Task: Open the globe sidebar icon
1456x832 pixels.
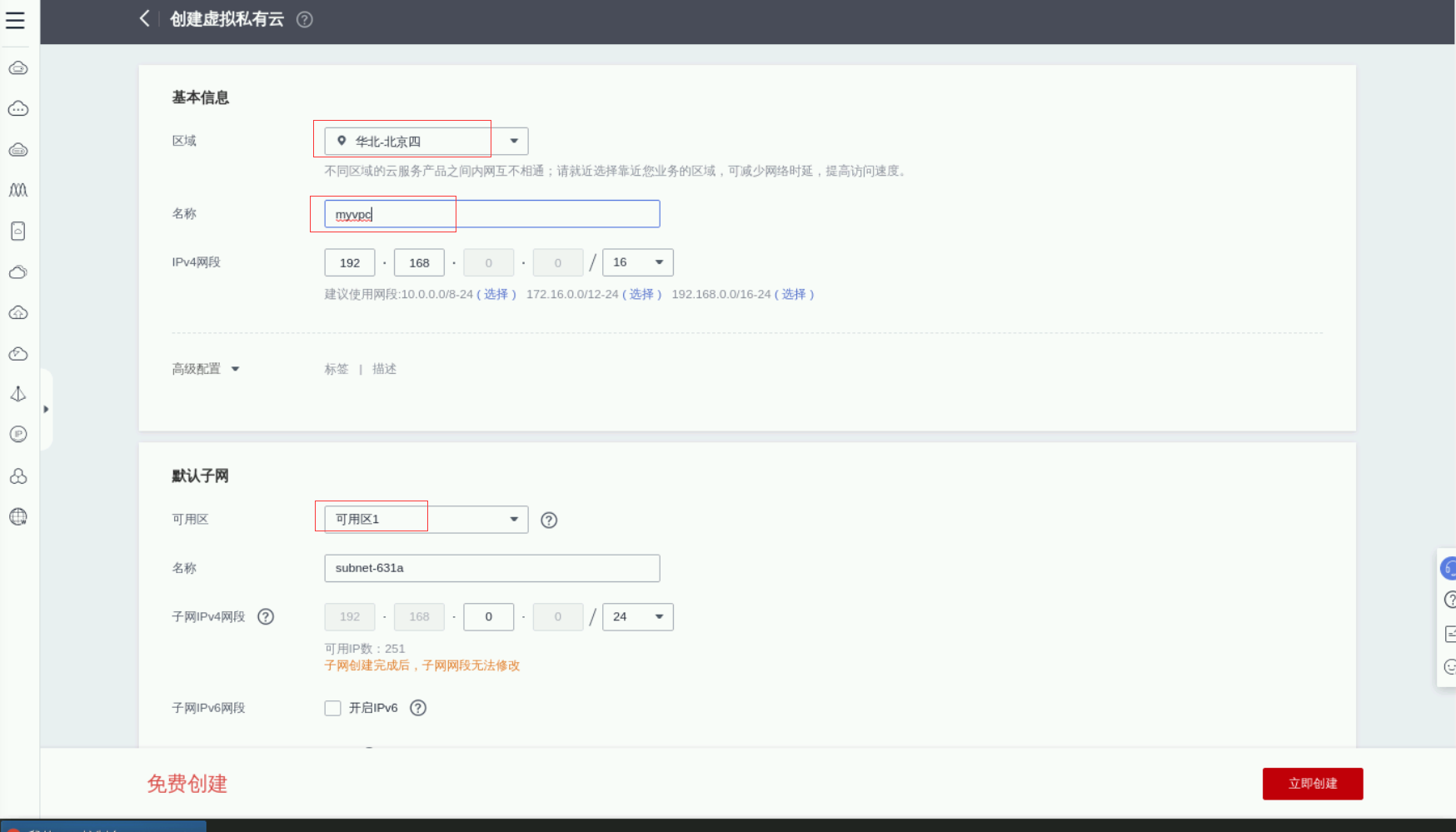Action: (18, 516)
